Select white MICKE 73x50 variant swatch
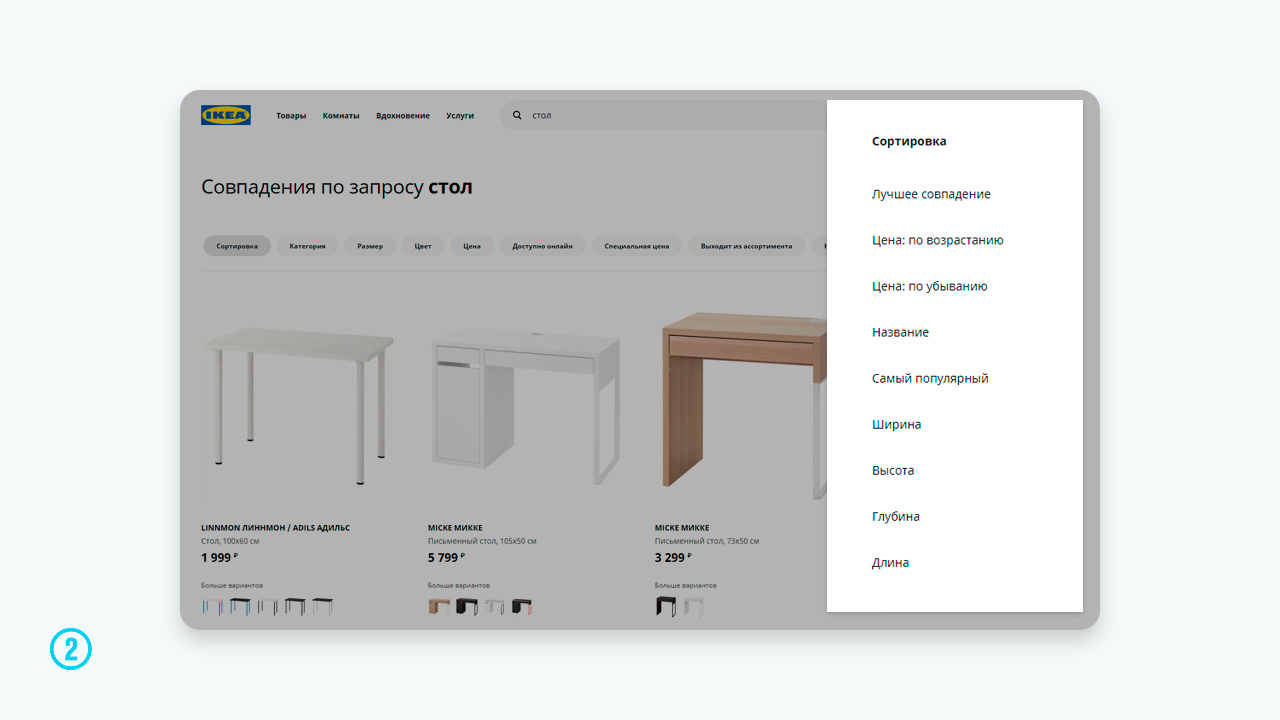 (693, 606)
